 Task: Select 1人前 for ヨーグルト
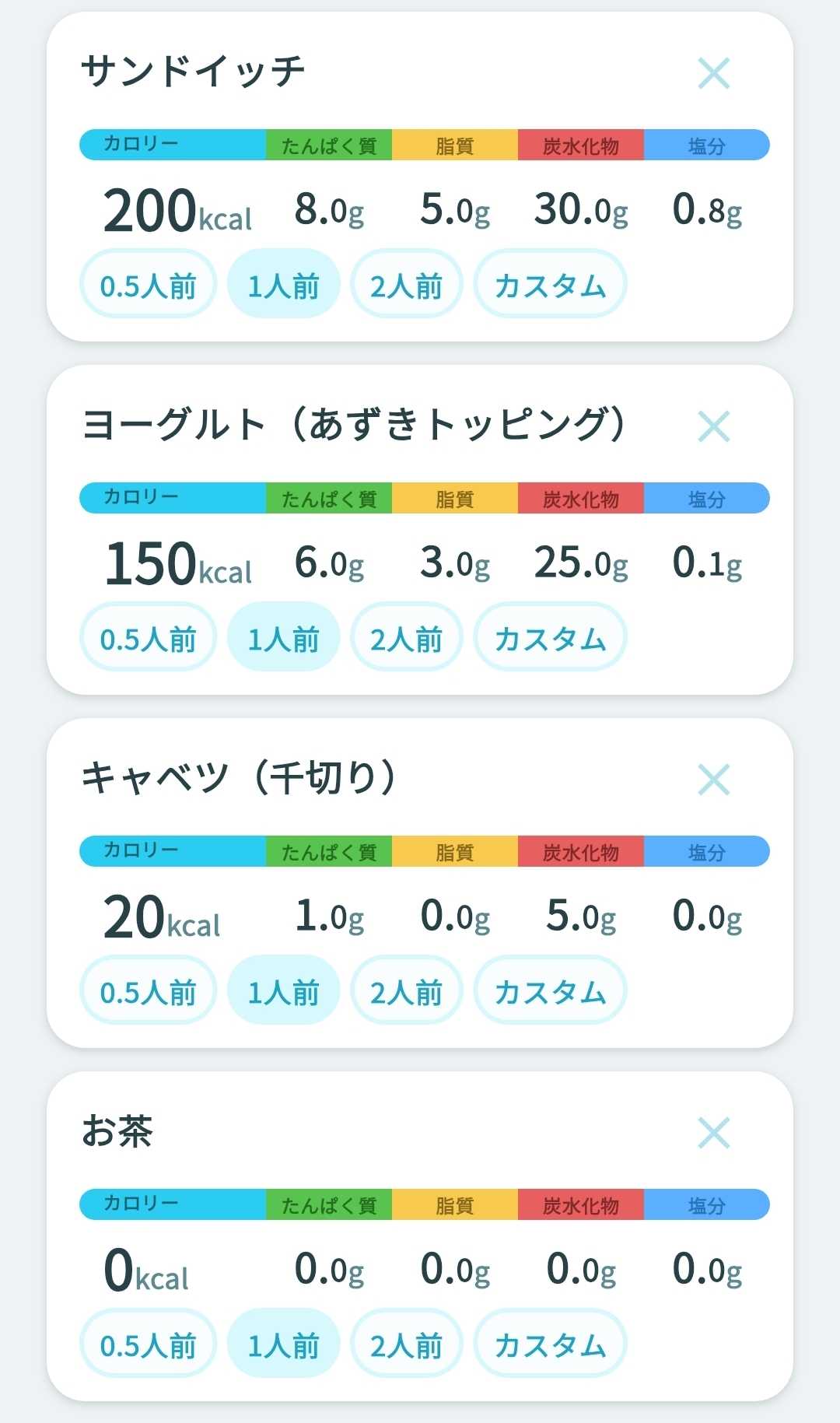(x=283, y=637)
